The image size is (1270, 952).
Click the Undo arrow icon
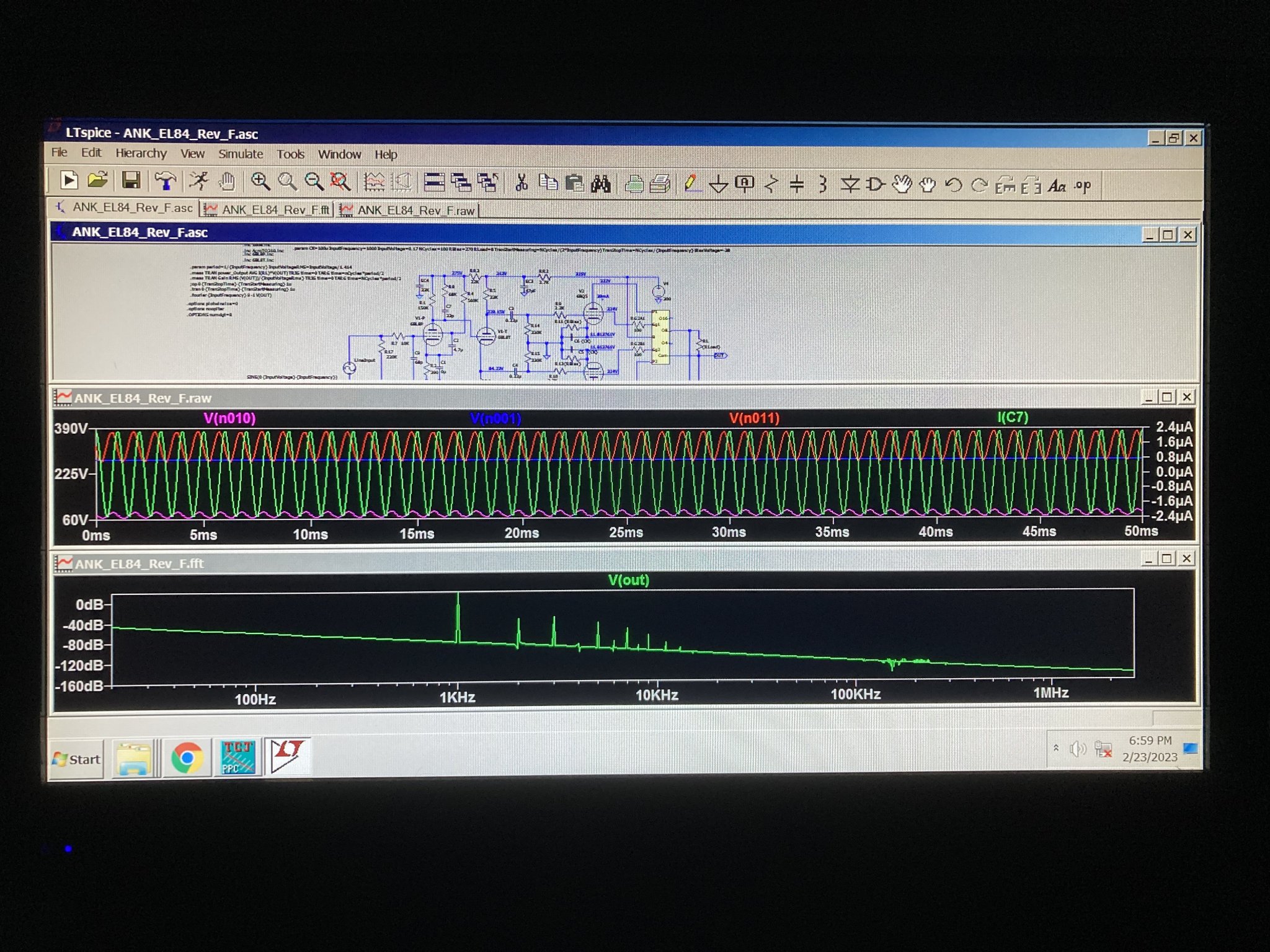953,185
